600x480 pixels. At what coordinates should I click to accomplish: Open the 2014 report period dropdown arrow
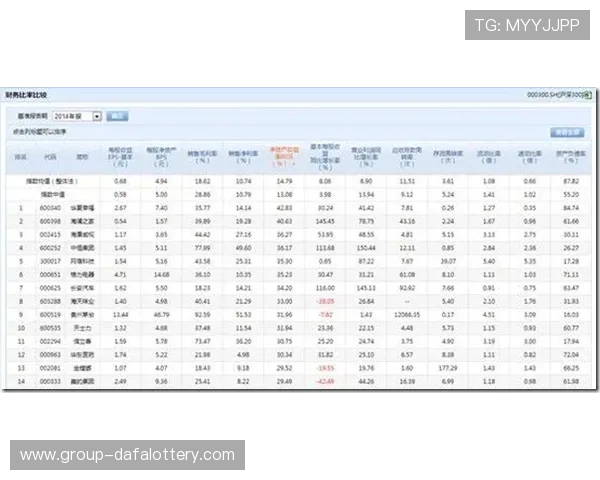[x=97, y=116]
